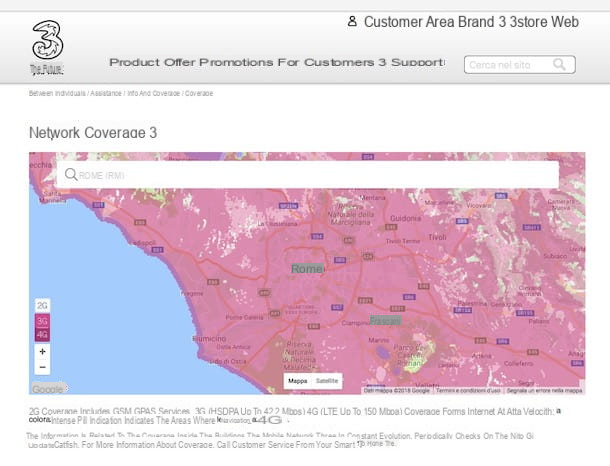Open the For Customers 3 menu
Viewport: 610px width, 466px height.
click(331, 62)
